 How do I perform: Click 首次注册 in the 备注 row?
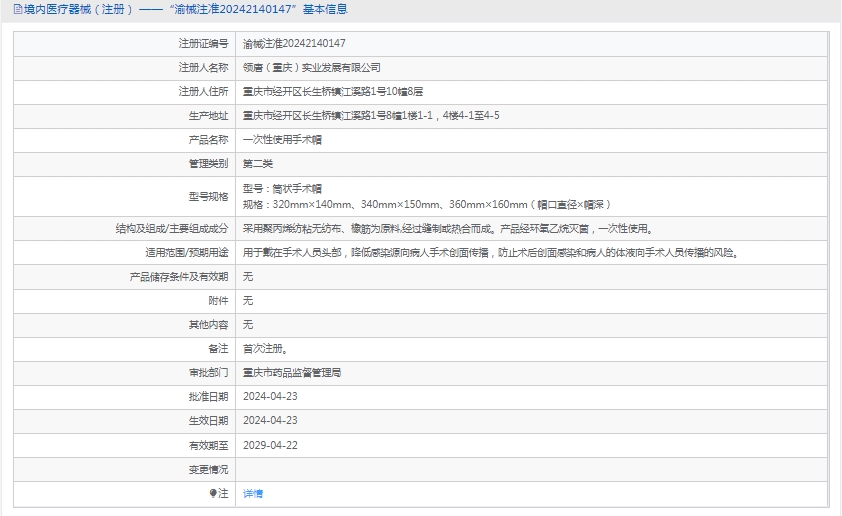[x=267, y=348]
